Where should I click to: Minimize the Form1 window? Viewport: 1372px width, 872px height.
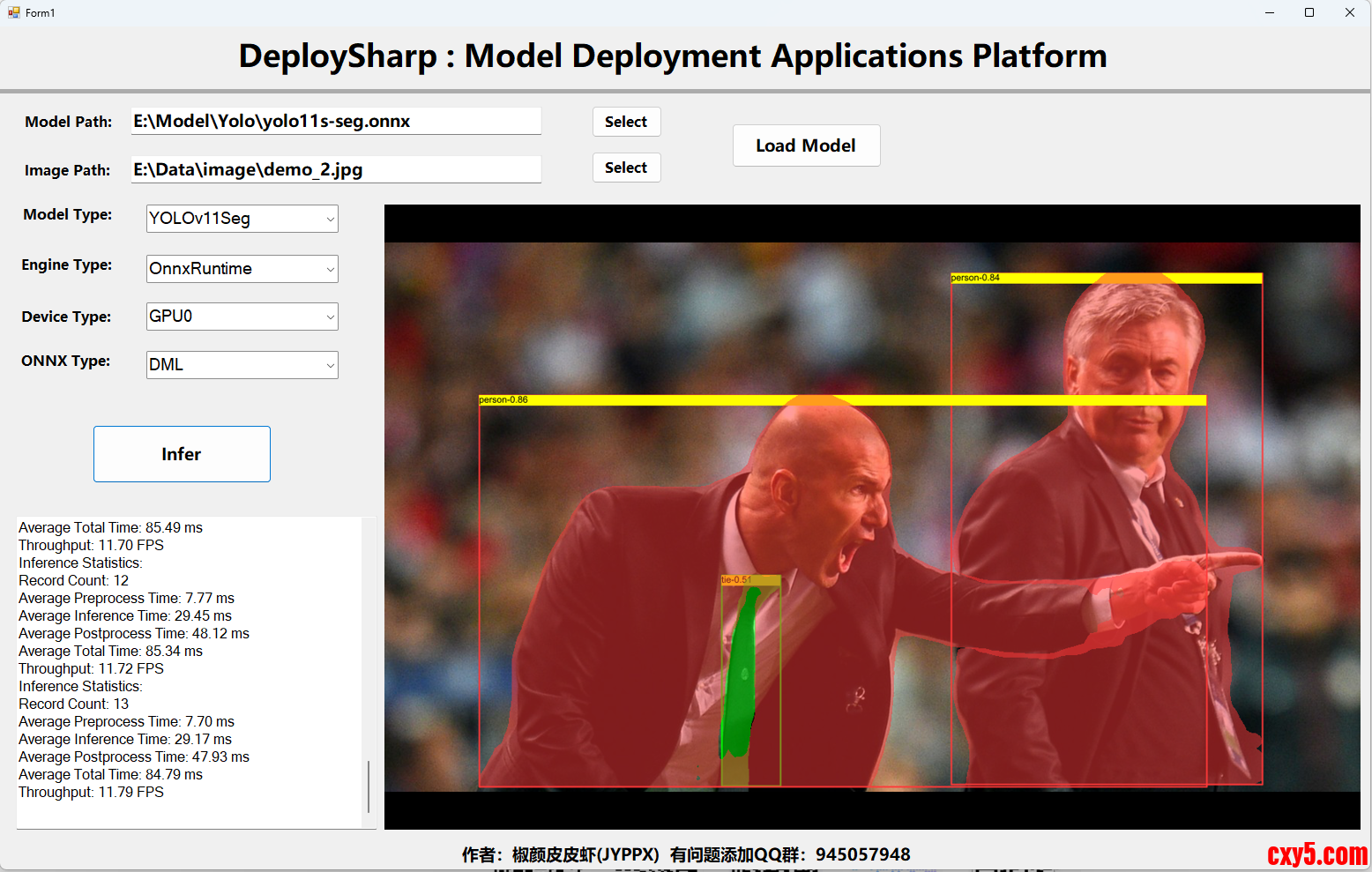1270,12
